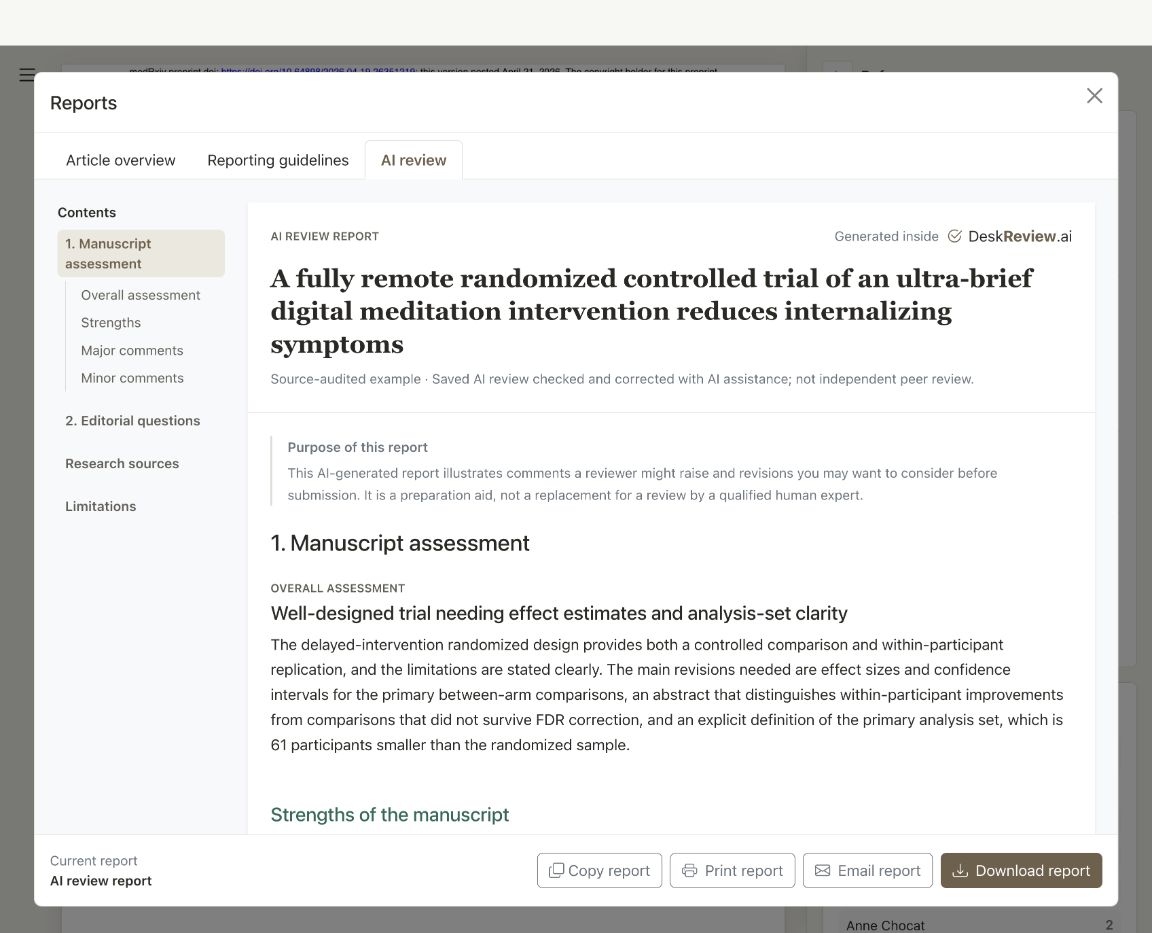Click the Source-audited example note
This screenshot has height=933, width=1152.
[622, 379]
